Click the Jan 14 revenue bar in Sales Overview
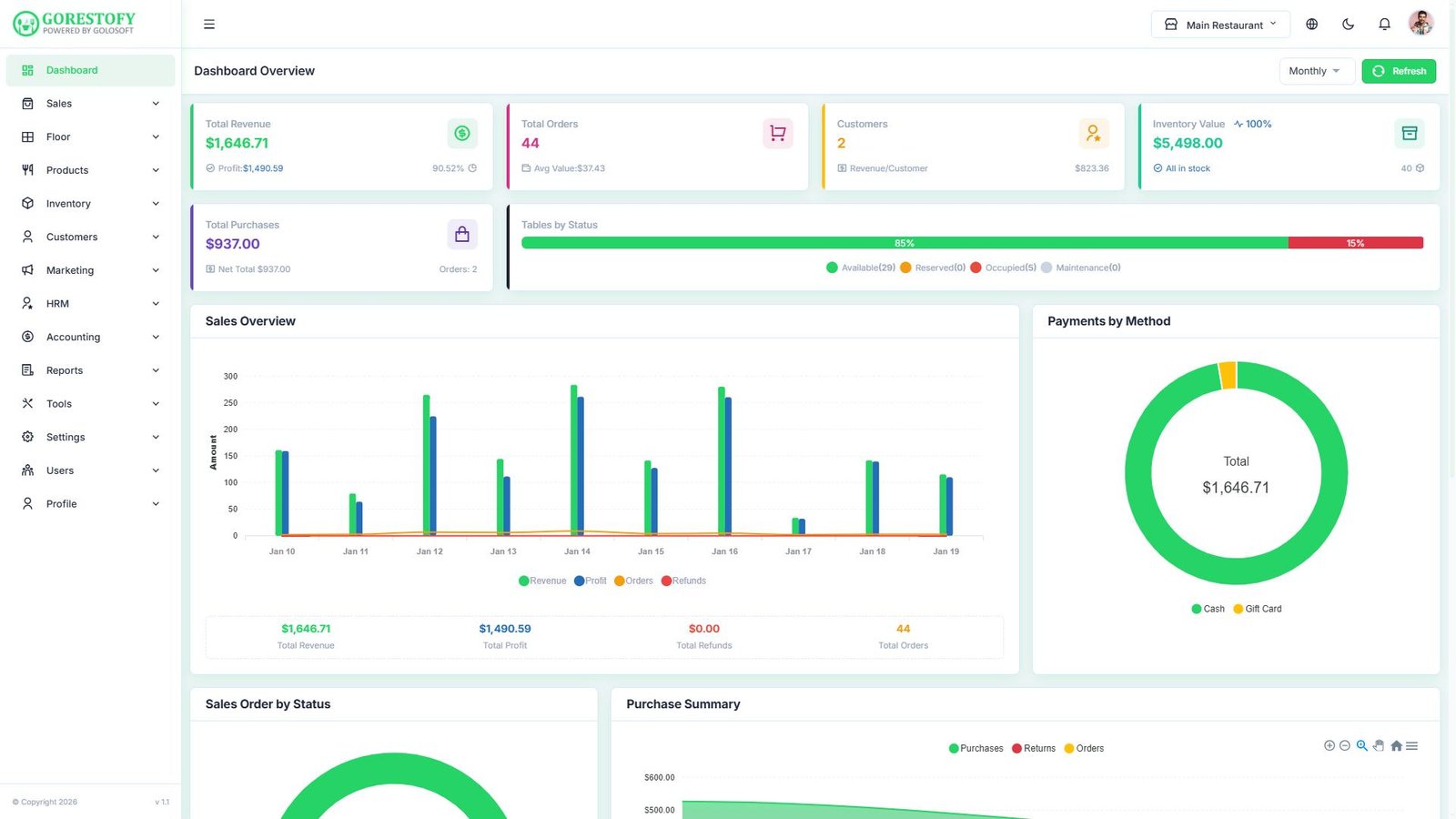1456x819 pixels. point(574,460)
